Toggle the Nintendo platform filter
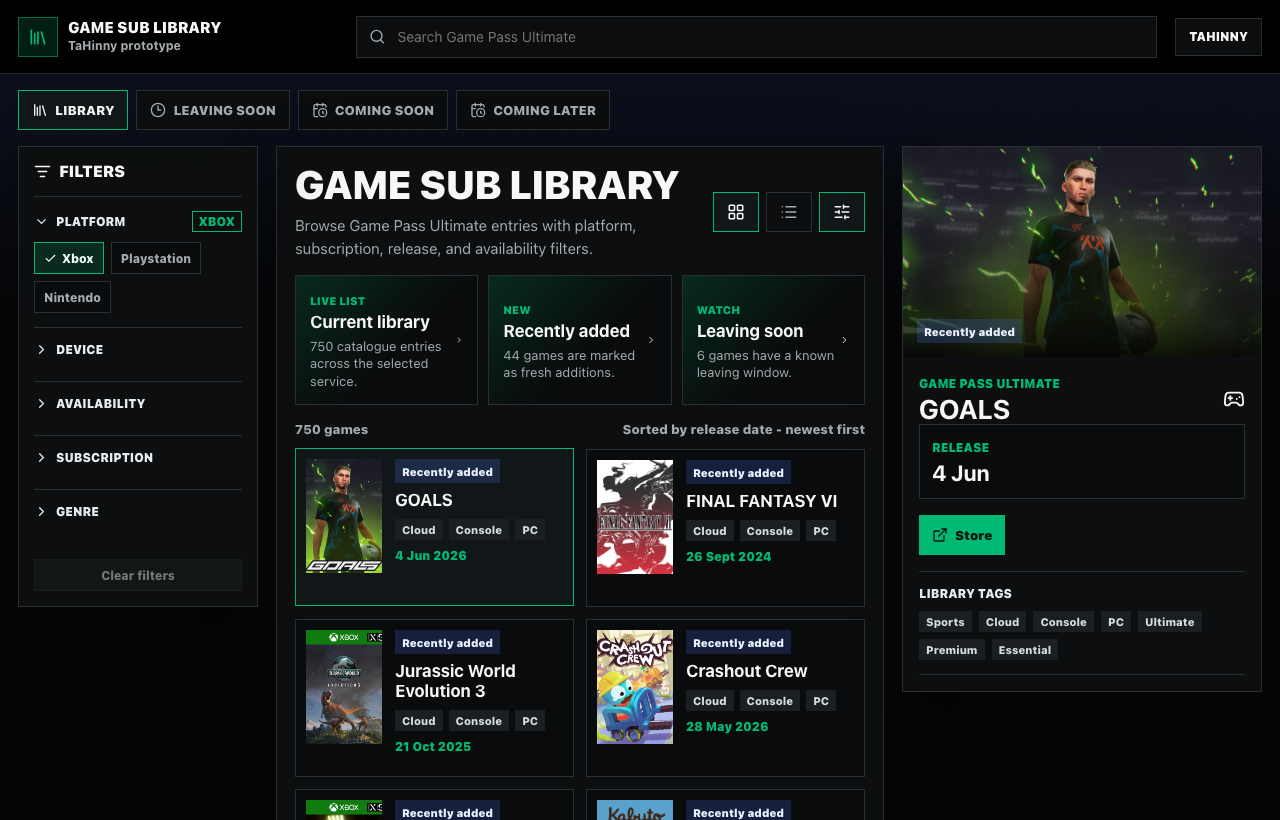1280x820 pixels. [x=72, y=297]
